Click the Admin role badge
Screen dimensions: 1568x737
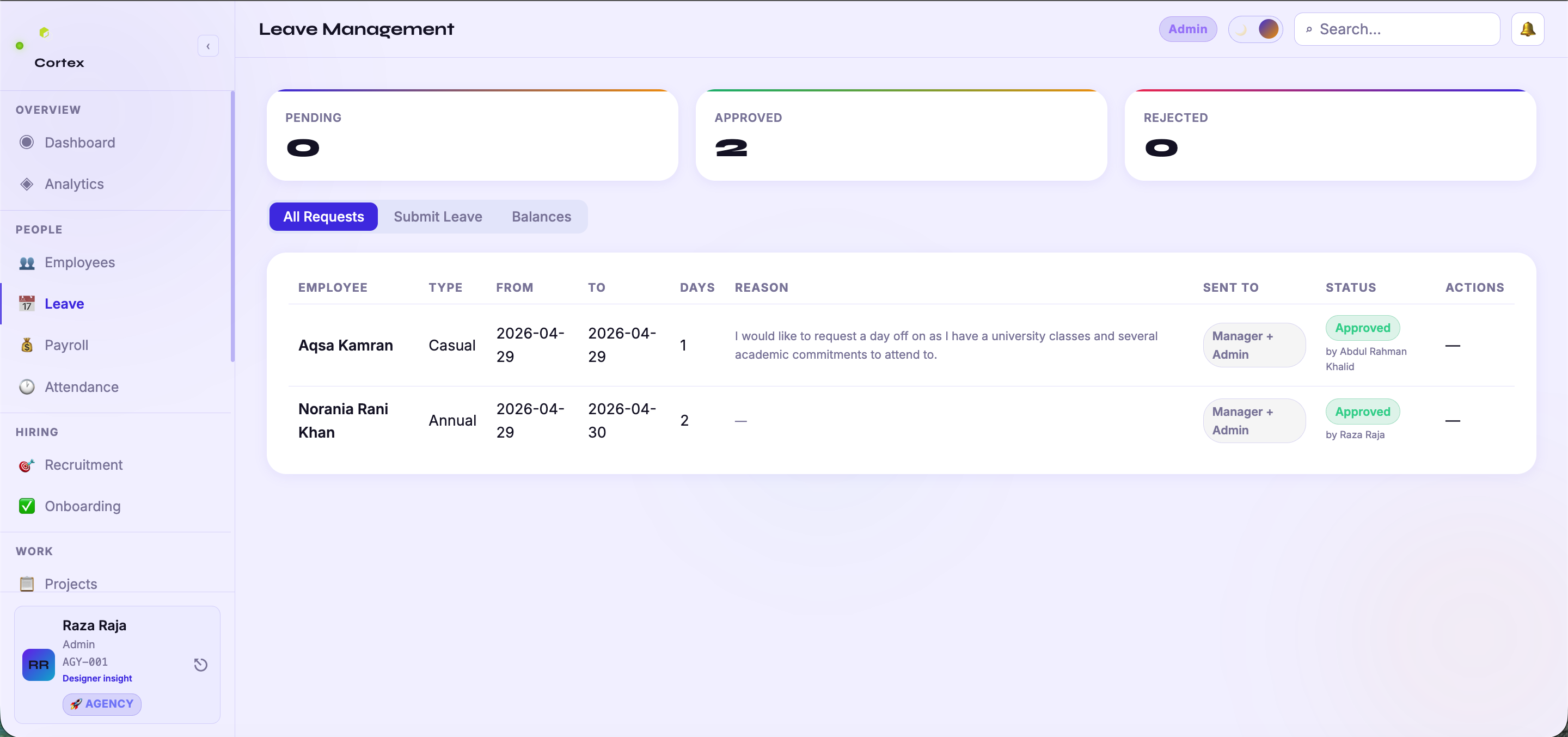pyautogui.click(x=1187, y=29)
